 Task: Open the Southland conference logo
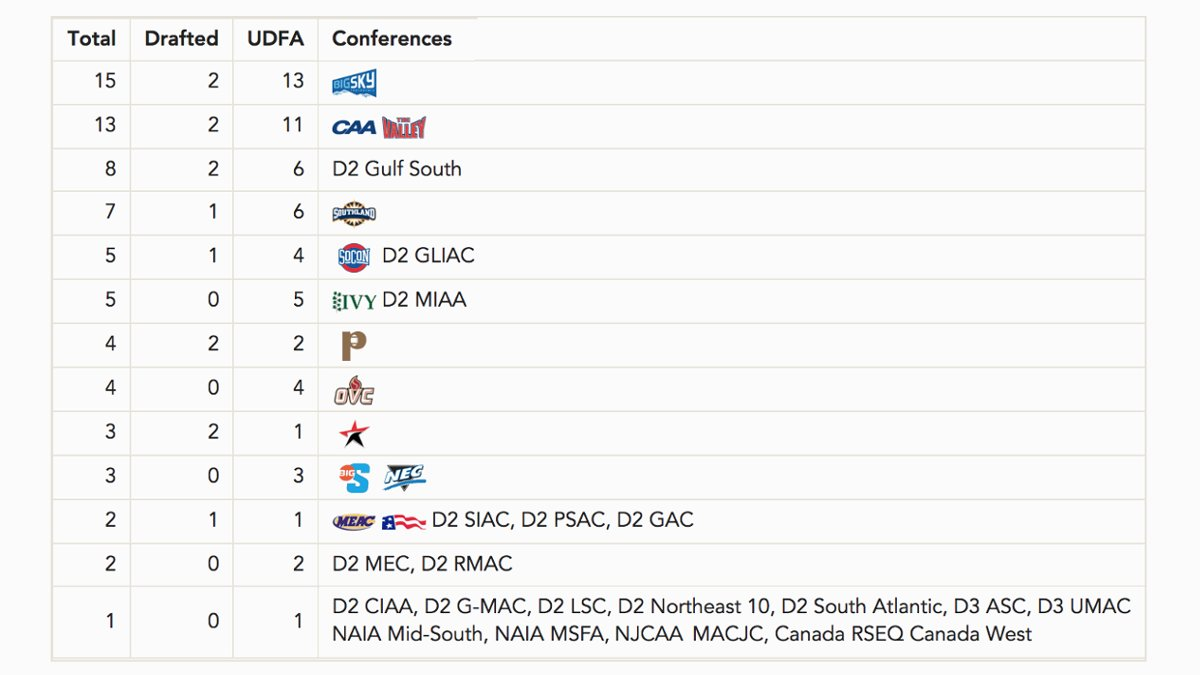tap(354, 213)
